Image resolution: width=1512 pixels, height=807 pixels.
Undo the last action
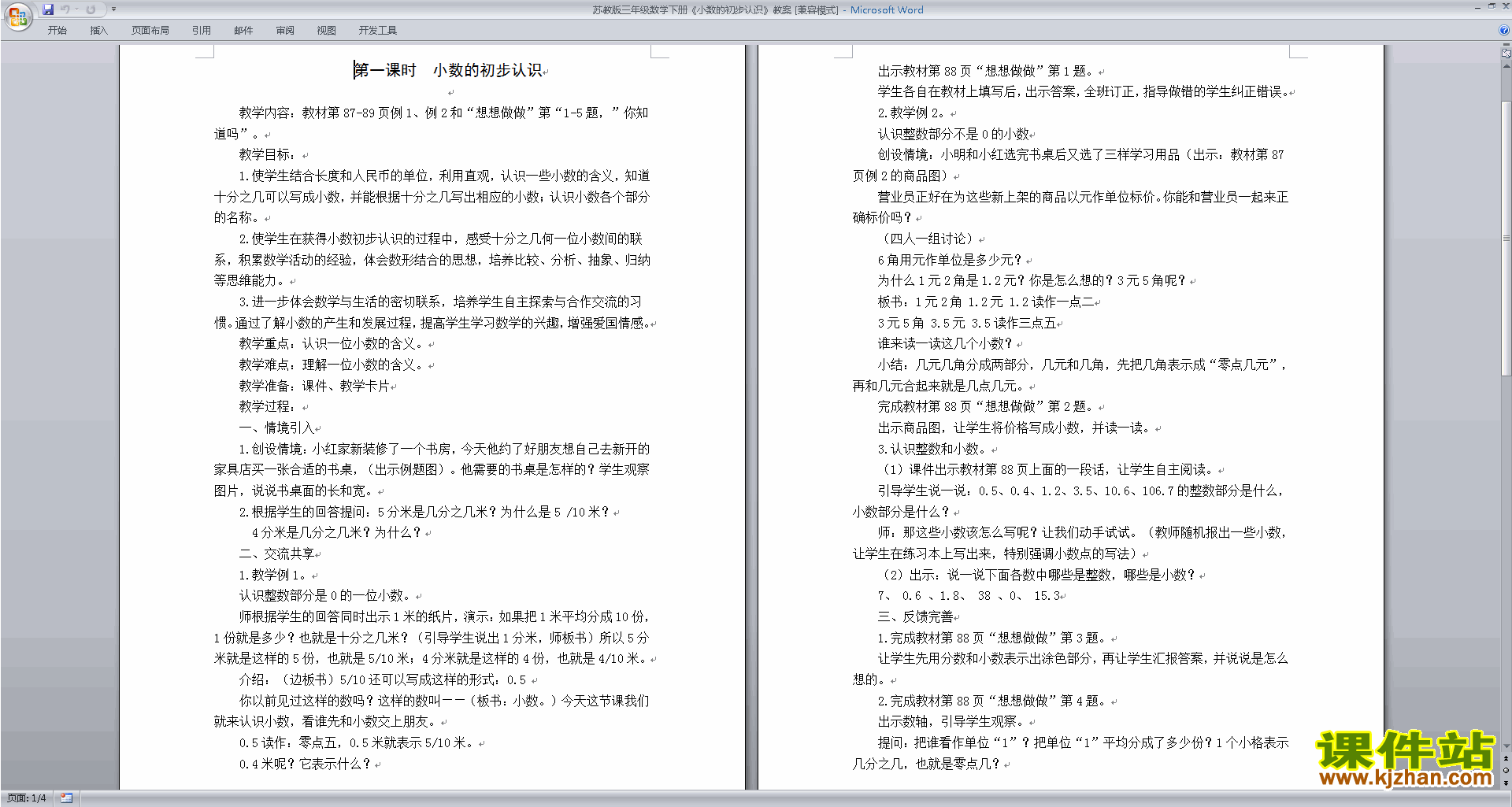pyautogui.click(x=65, y=9)
